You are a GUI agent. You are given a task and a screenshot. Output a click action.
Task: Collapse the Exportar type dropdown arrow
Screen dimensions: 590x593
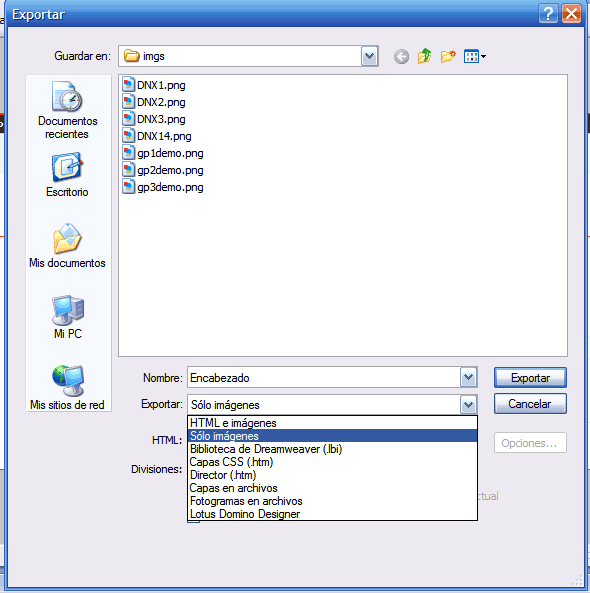468,405
